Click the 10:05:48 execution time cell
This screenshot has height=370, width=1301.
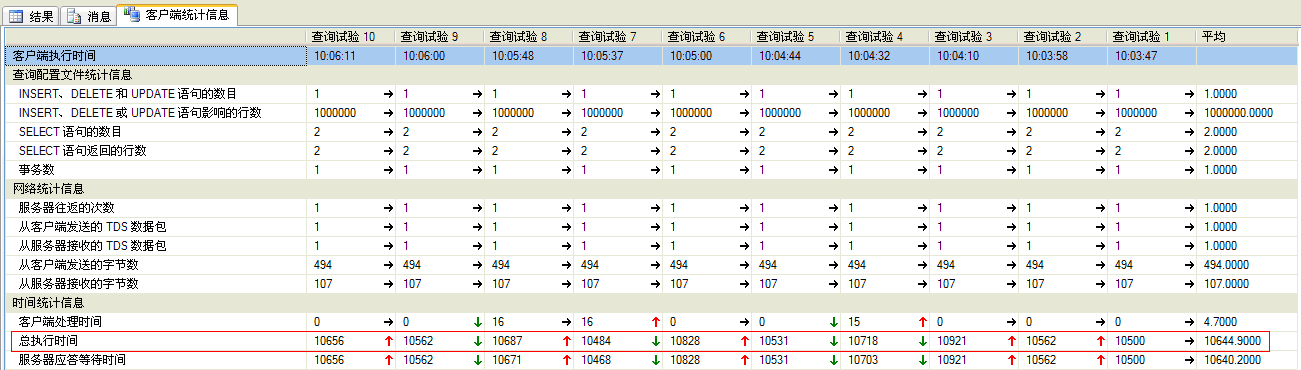coord(513,56)
